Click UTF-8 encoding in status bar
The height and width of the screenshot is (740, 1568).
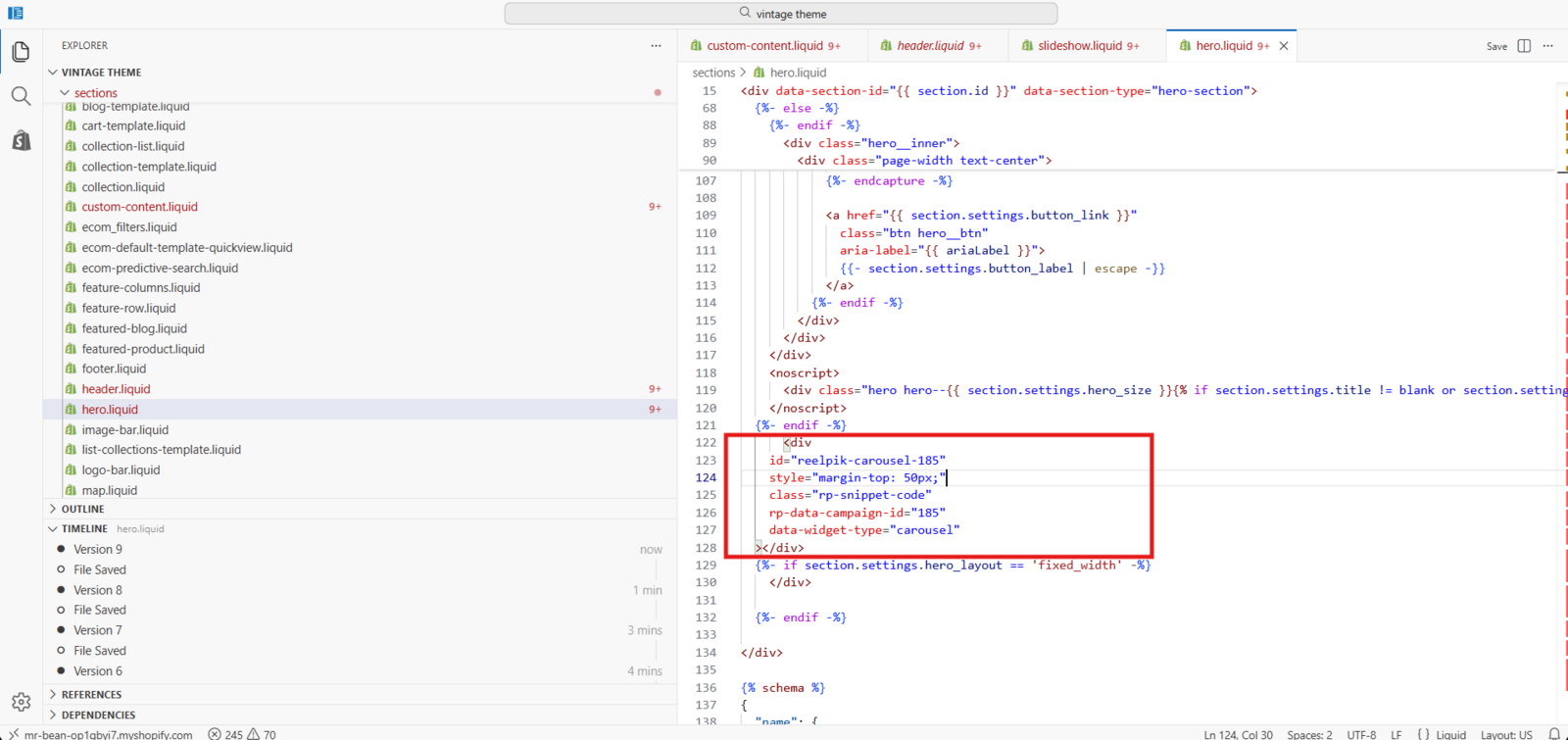(1361, 734)
